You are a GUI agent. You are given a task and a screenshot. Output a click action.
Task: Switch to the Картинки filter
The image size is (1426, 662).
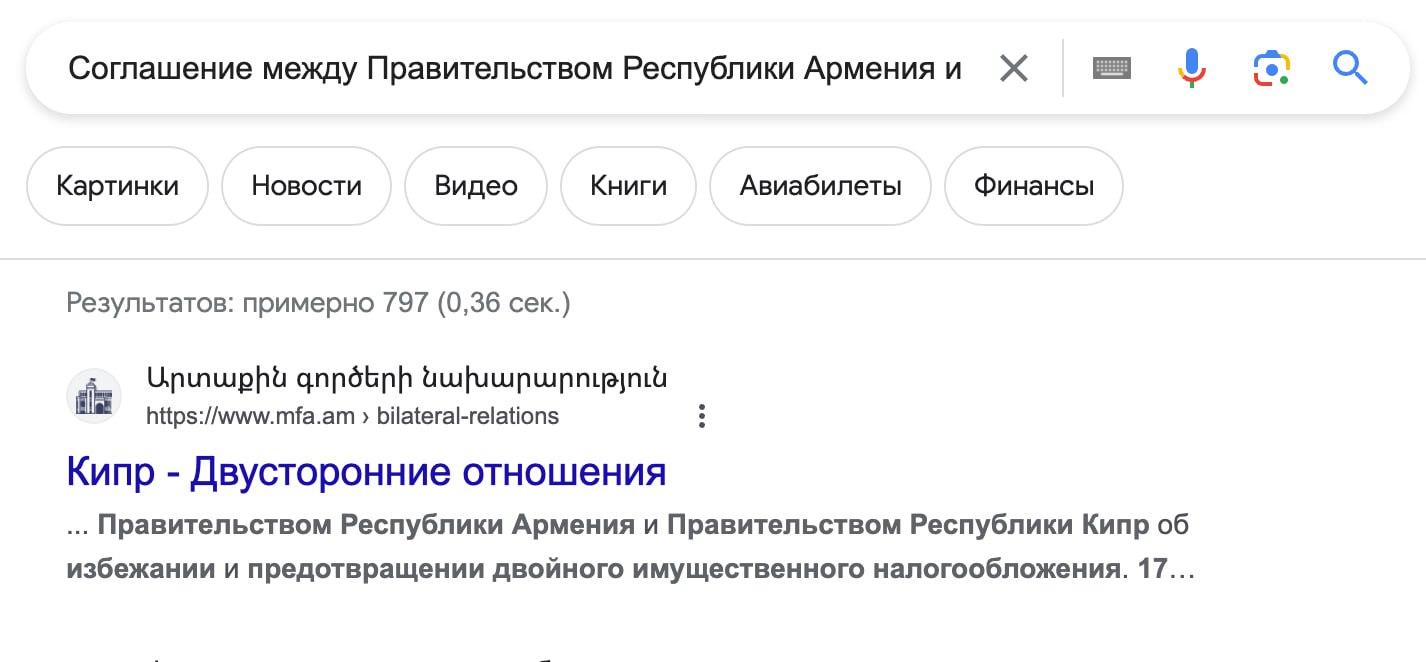point(117,186)
